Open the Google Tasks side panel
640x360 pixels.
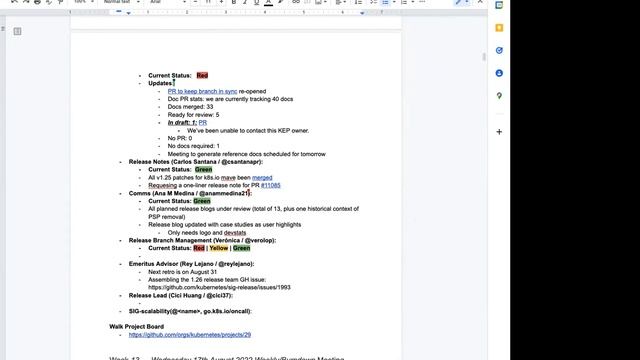(x=499, y=51)
